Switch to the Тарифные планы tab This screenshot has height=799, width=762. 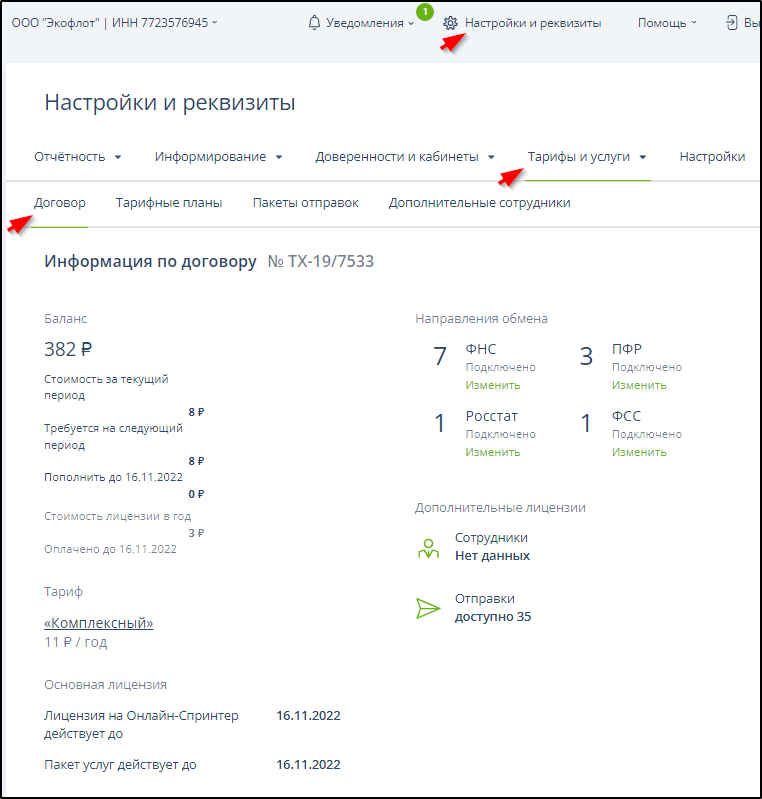[x=169, y=203]
